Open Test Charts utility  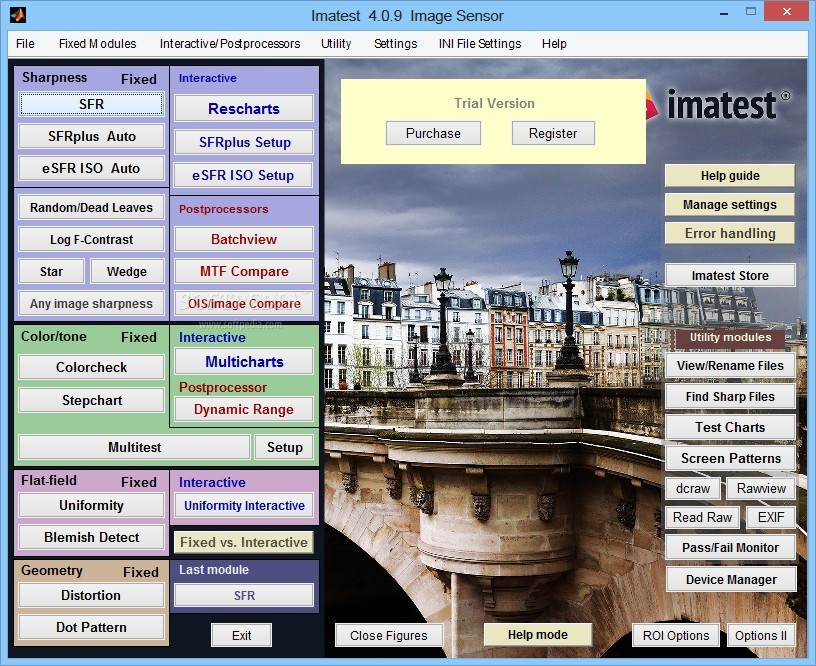point(730,427)
